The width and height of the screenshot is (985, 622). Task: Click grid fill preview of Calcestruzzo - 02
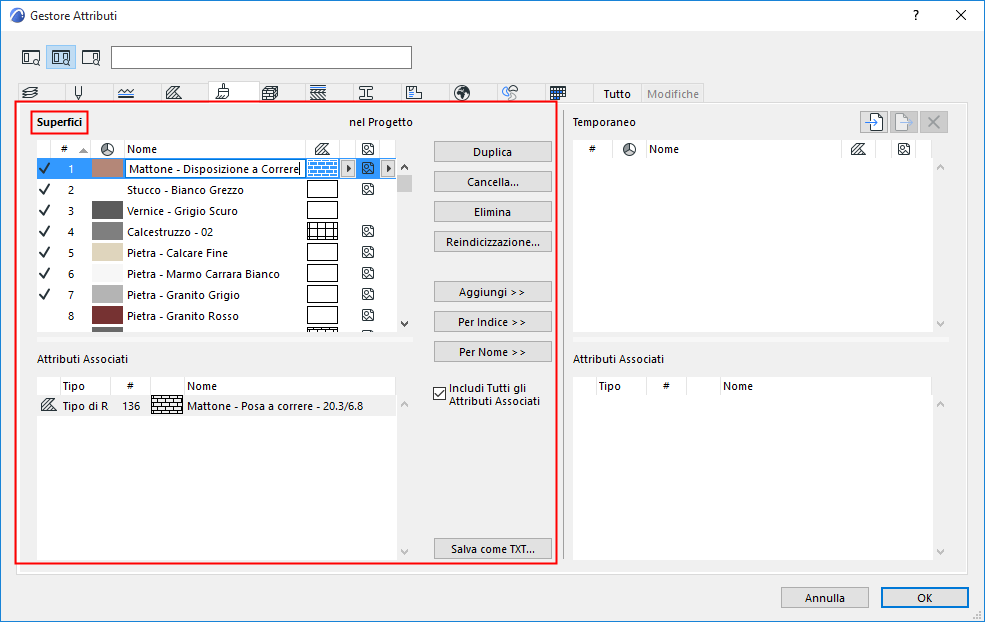point(322,231)
